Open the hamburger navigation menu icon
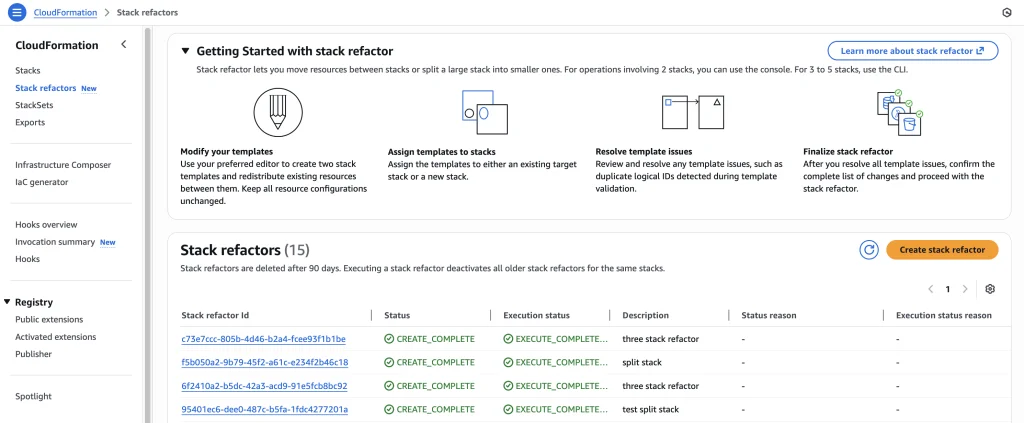 click(17, 12)
